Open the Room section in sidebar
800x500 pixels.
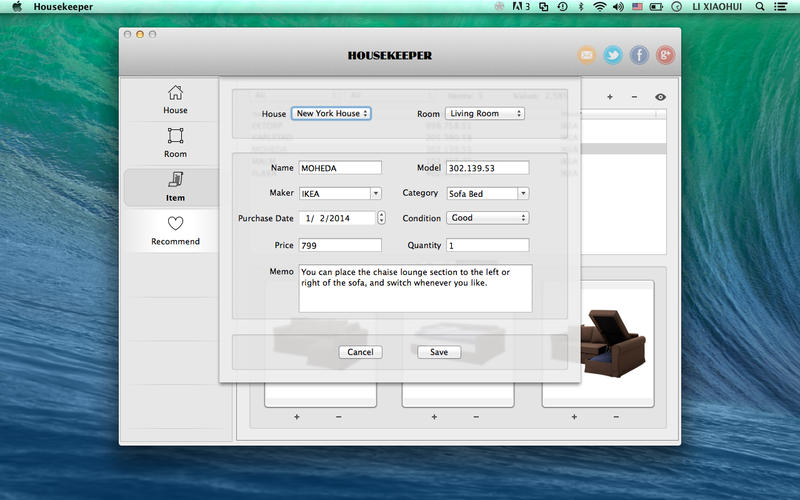click(x=175, y=143)
